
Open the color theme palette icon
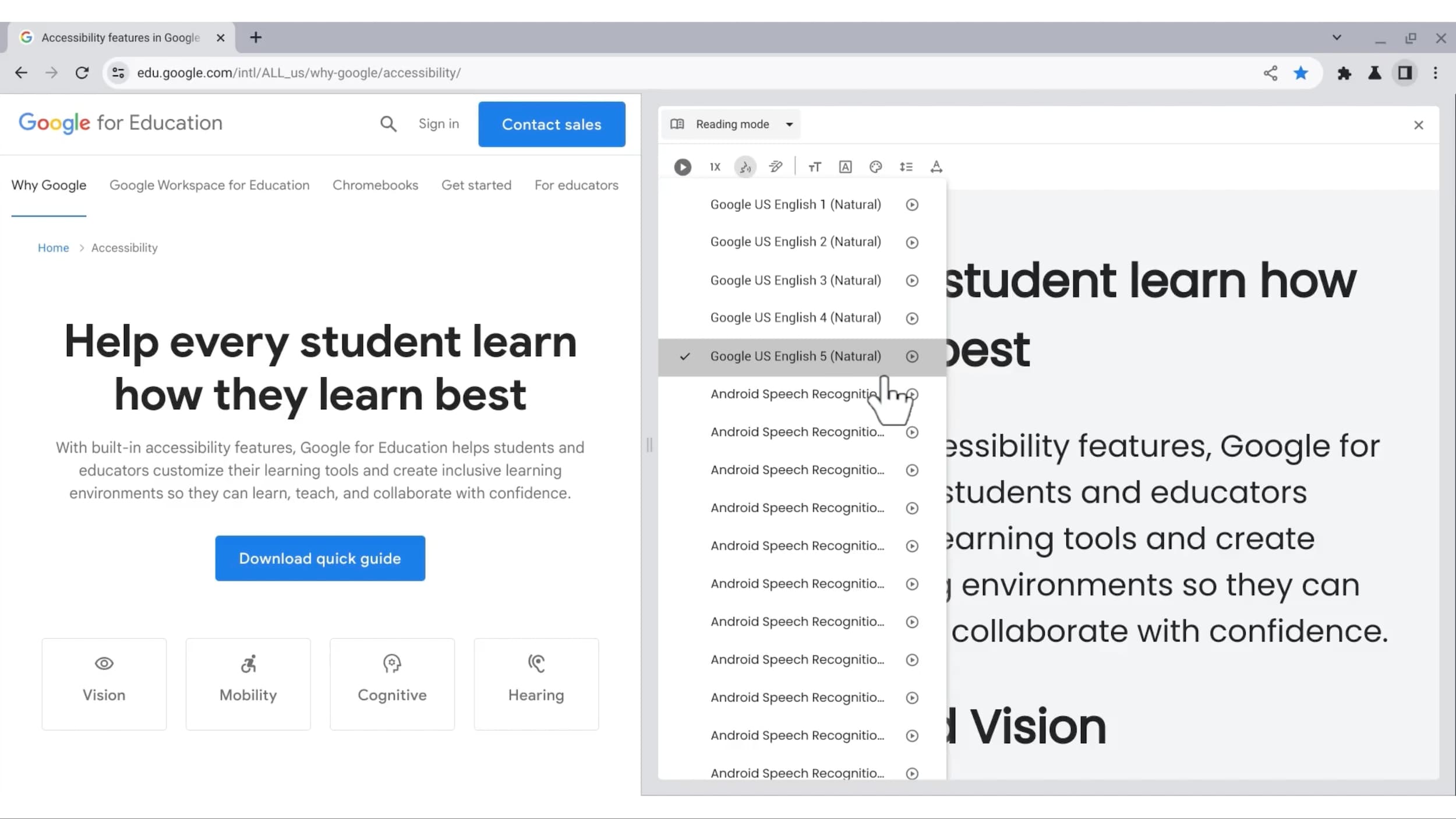876,167
